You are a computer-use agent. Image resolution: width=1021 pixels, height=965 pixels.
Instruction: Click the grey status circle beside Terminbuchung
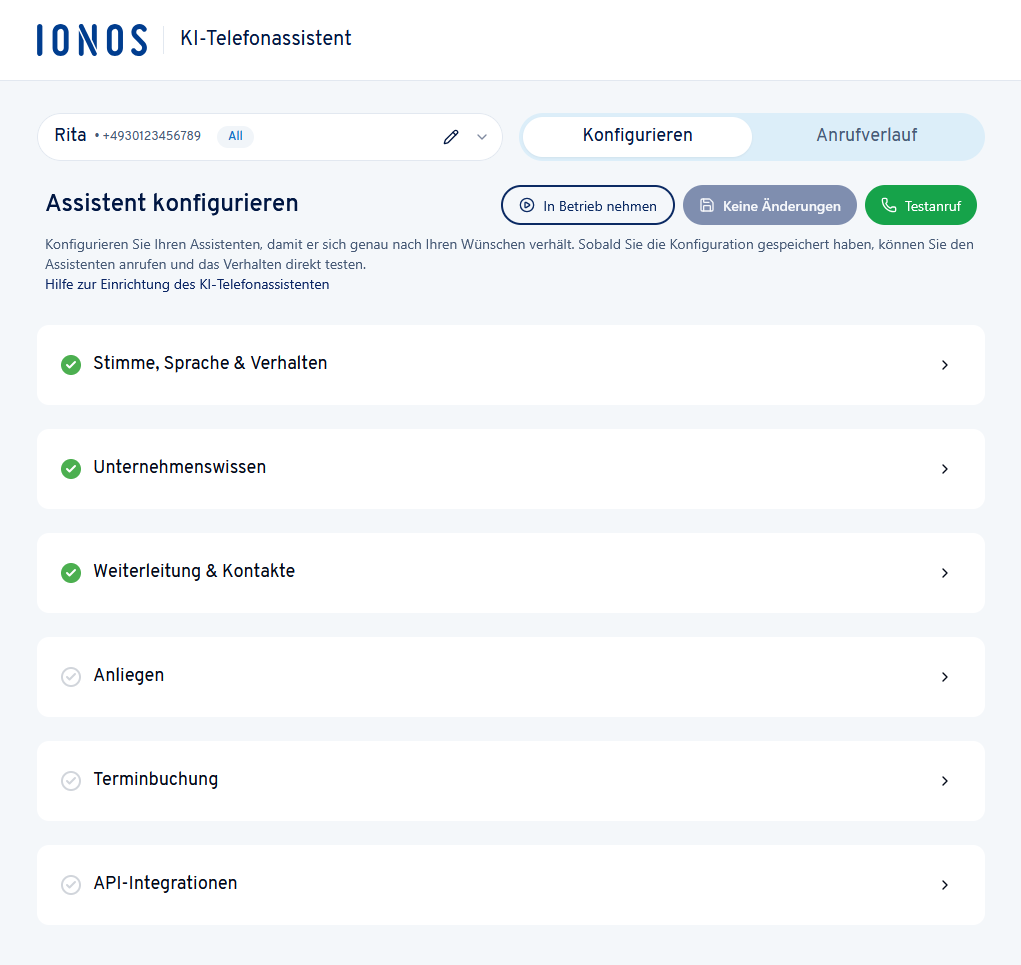pos(71,781)
